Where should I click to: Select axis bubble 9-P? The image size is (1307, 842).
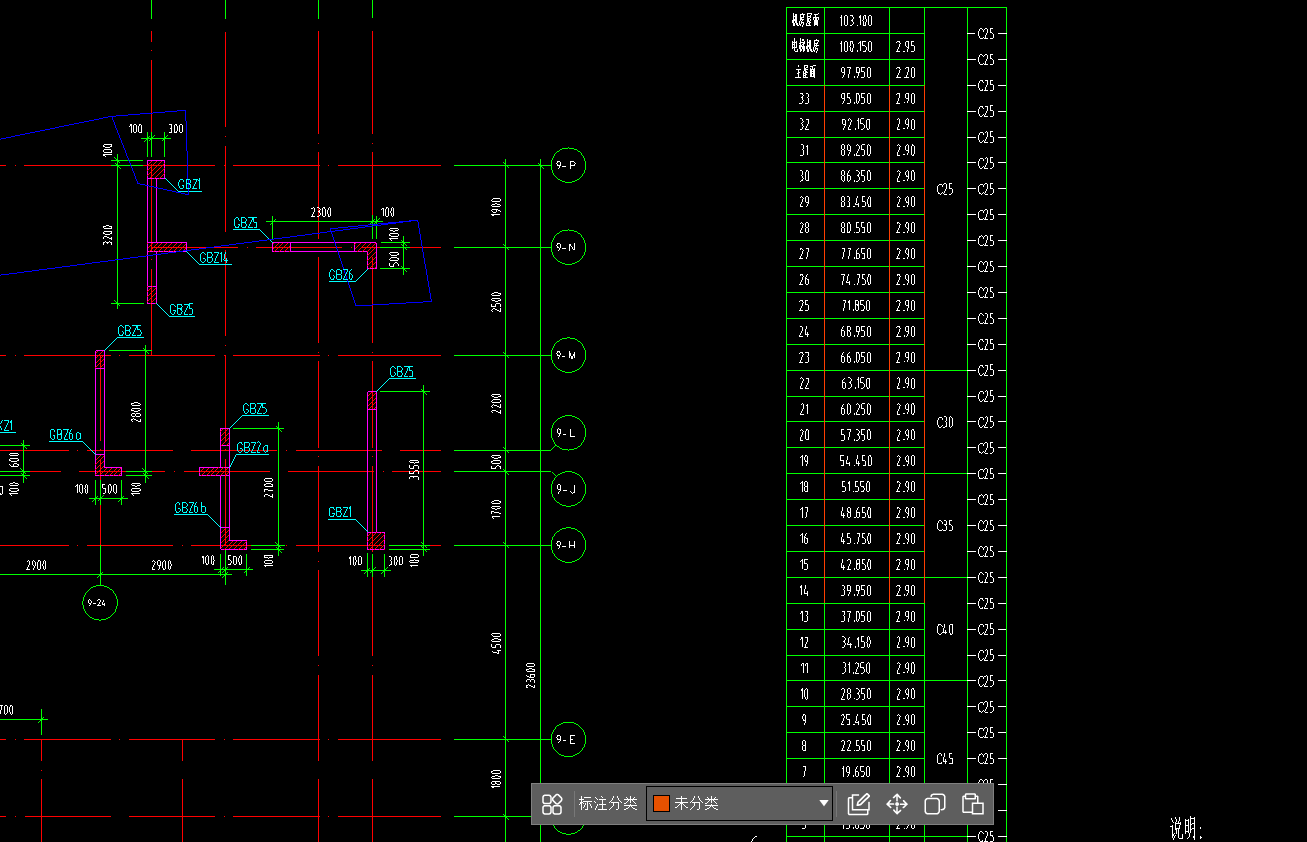pyautogui.click(x=568, y=165)
